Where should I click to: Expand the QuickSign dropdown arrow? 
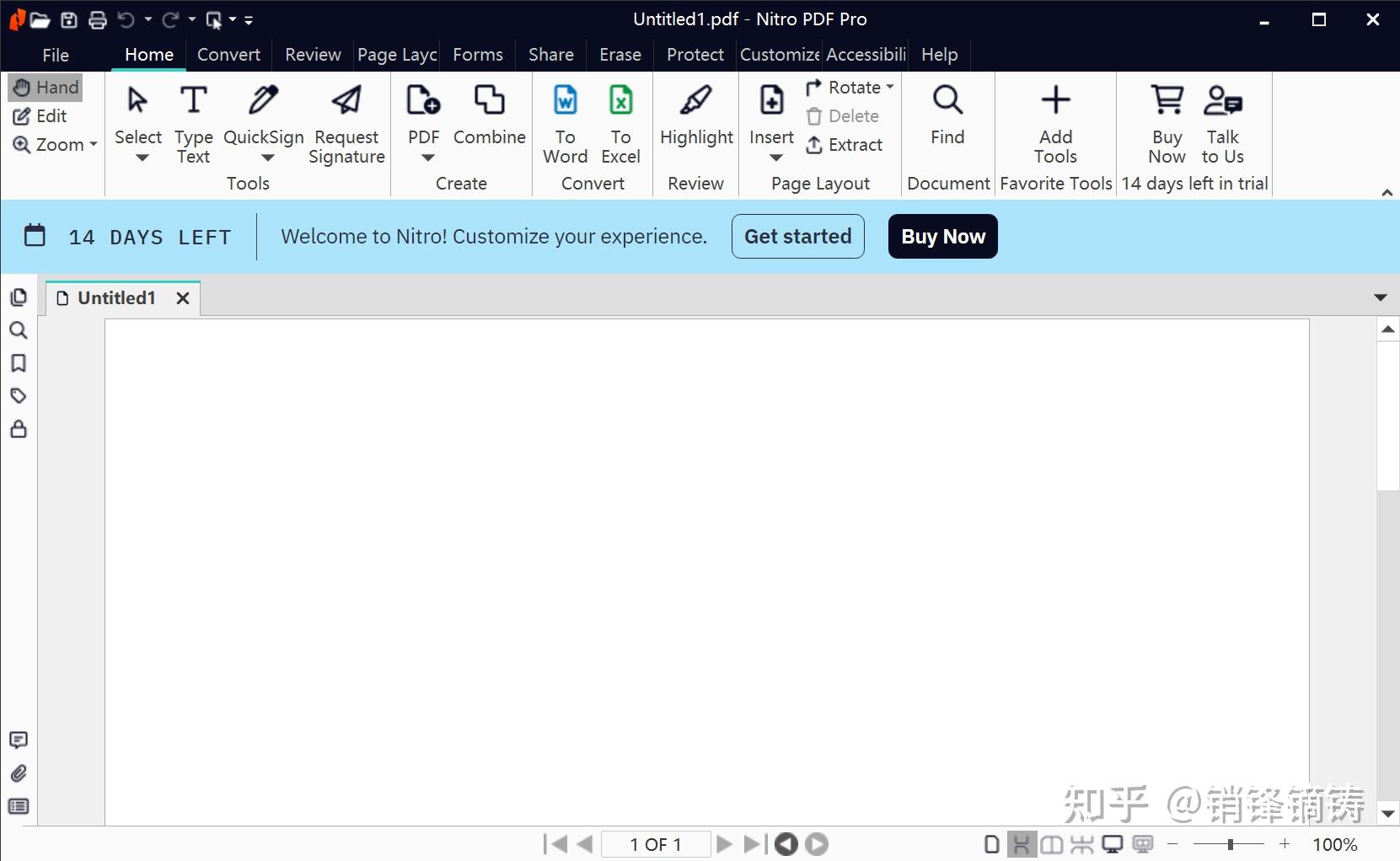click(268, 158)
